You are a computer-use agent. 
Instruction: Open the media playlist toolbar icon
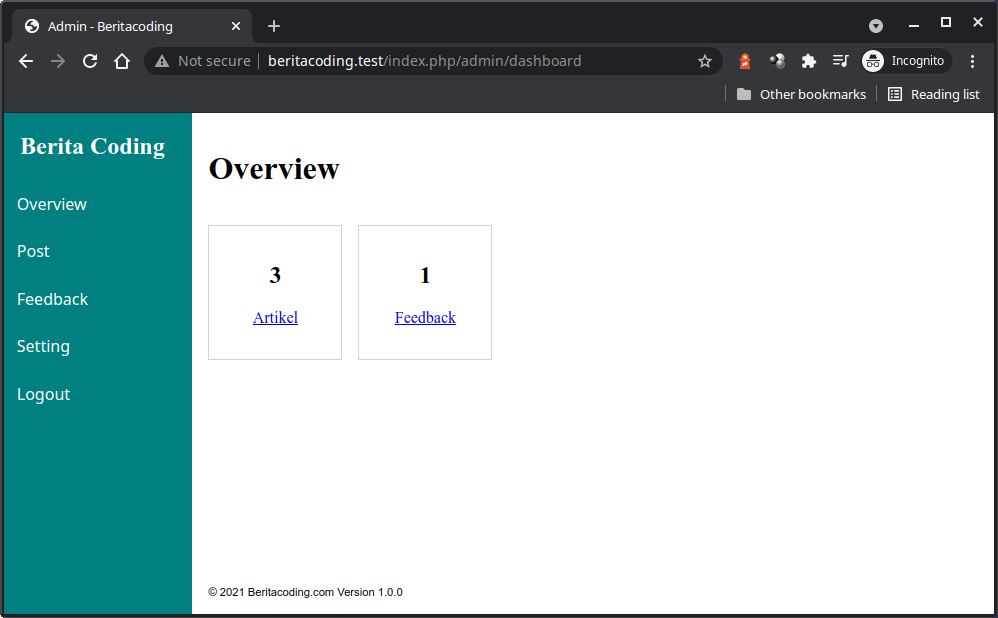[x=841, y=61]
